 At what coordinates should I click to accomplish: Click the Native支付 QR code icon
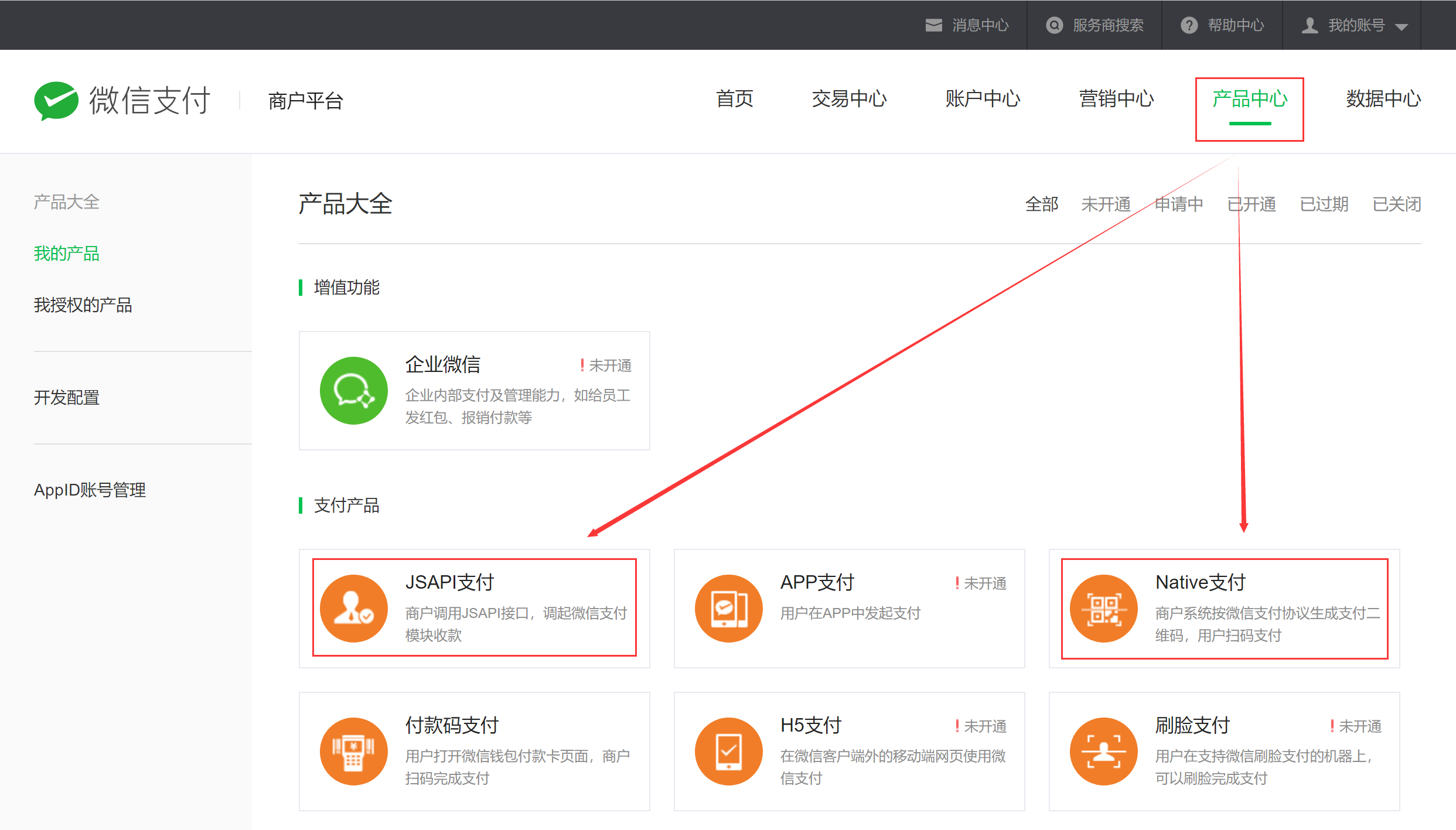tap(1103, 609)
